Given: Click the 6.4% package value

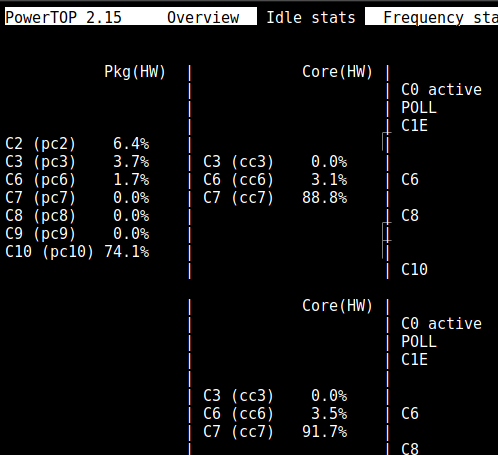Looking at the screenshot, I should coord(131,144).
